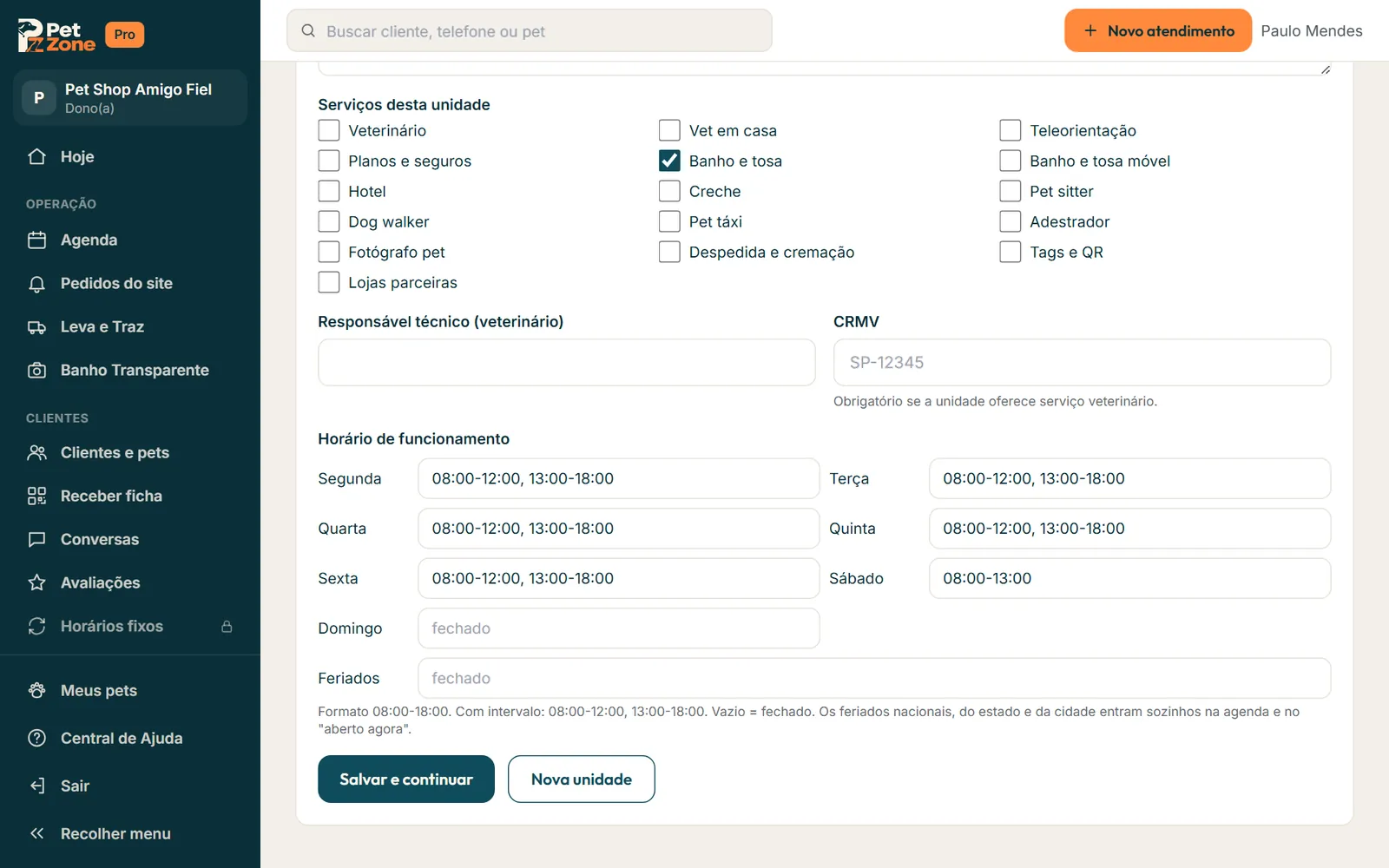The width and height of the screenshot is (1389, 868).
Task: Tick the Lojas parceiras checkbox
Action: (x=329, y=282)
